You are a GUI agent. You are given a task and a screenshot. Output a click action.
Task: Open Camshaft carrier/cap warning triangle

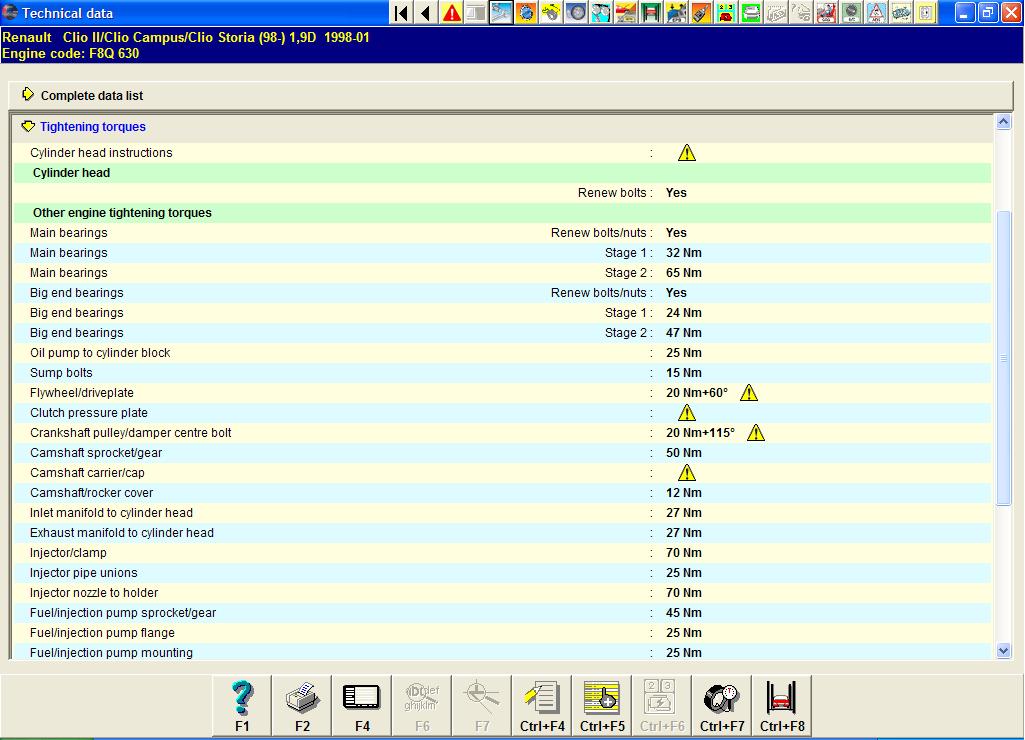click(686, 473)
